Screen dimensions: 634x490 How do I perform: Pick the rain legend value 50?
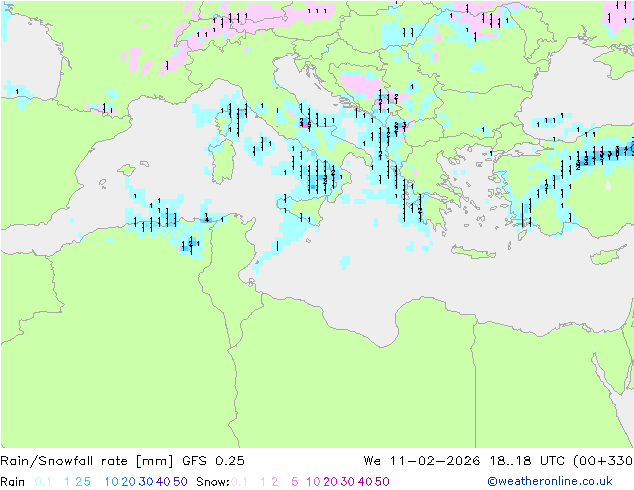click(180, 482)
